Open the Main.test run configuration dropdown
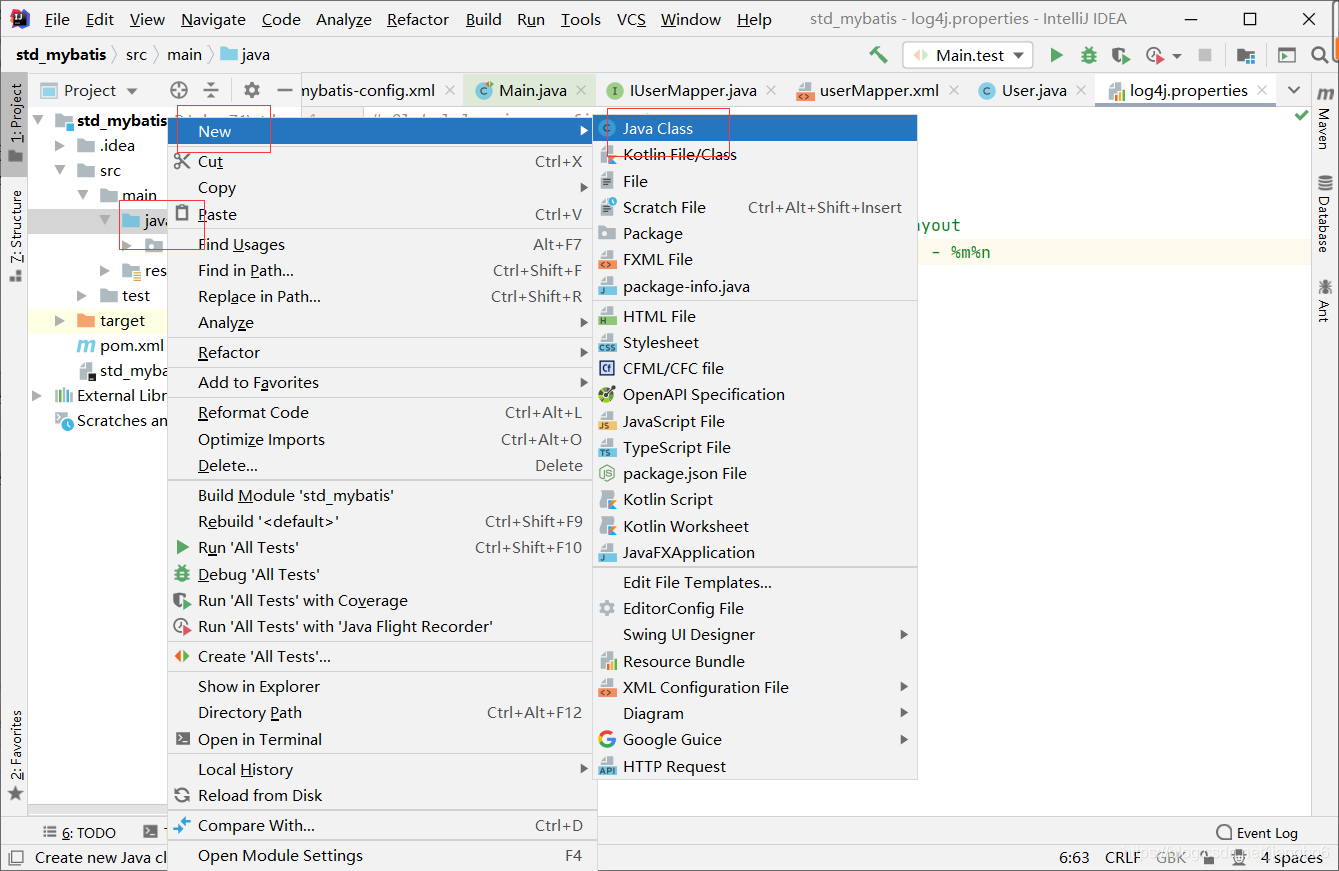 coord(967,55)
